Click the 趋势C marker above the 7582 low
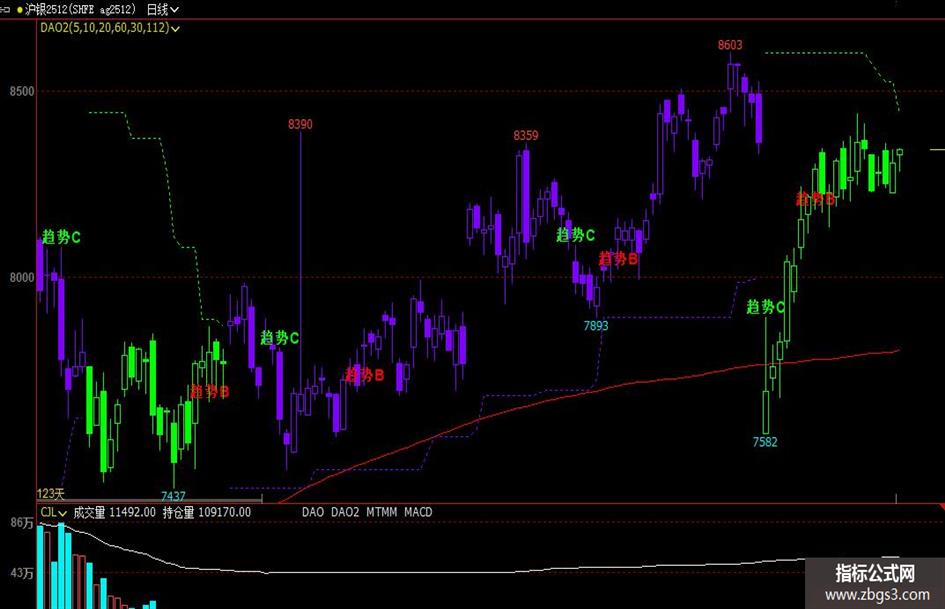Viewport: 945px width, 609px height. tap(765, 307)
